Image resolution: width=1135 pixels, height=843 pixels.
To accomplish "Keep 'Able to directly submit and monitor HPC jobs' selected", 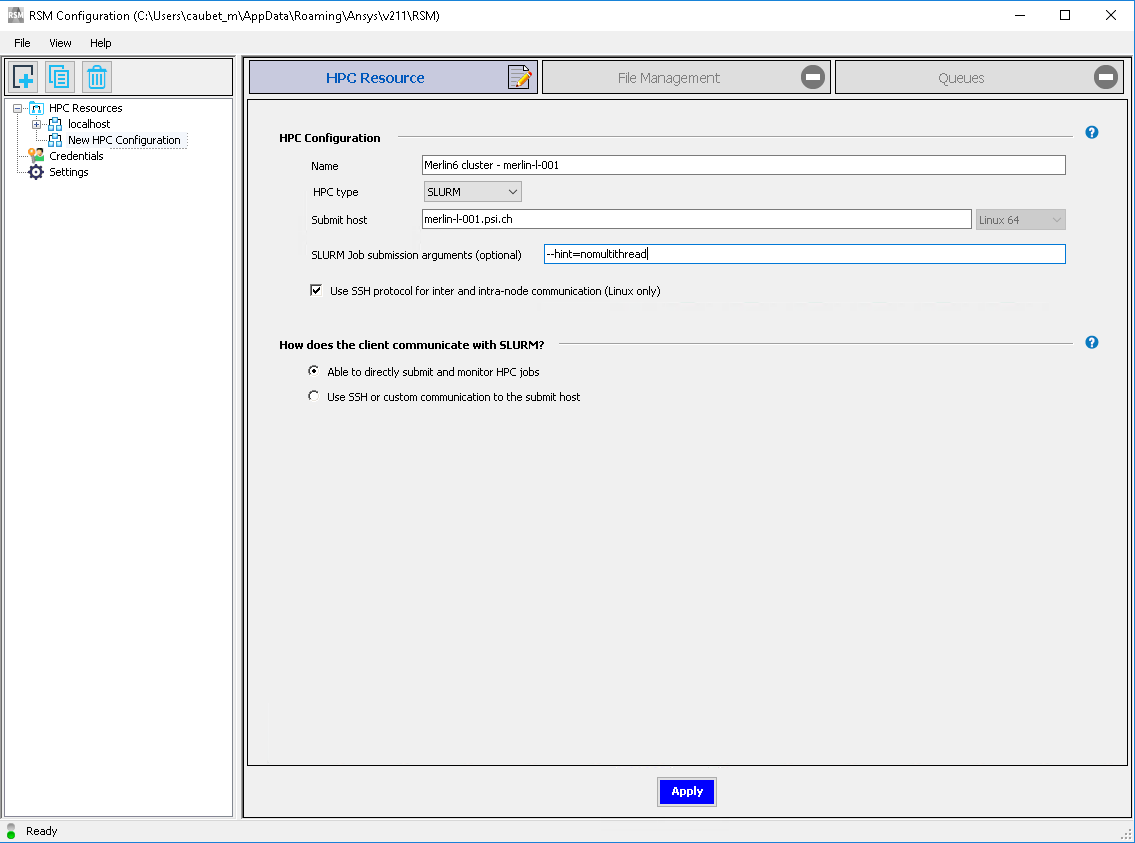I will 313,370.
